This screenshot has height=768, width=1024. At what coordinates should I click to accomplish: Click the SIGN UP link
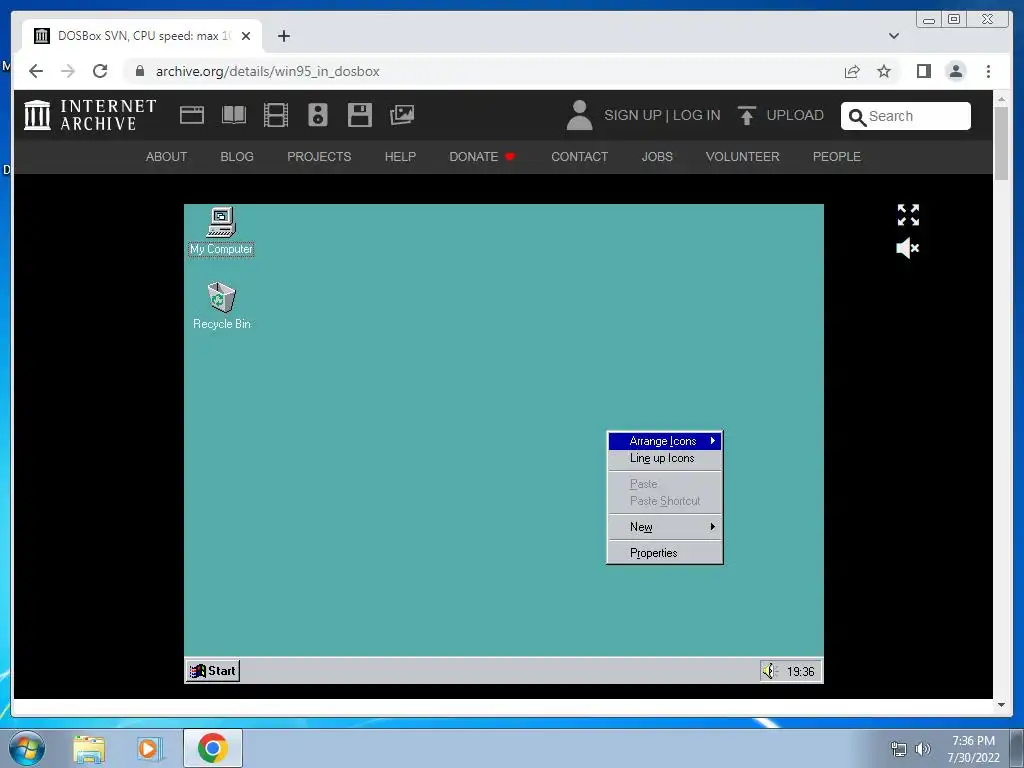tap(633, 116)
